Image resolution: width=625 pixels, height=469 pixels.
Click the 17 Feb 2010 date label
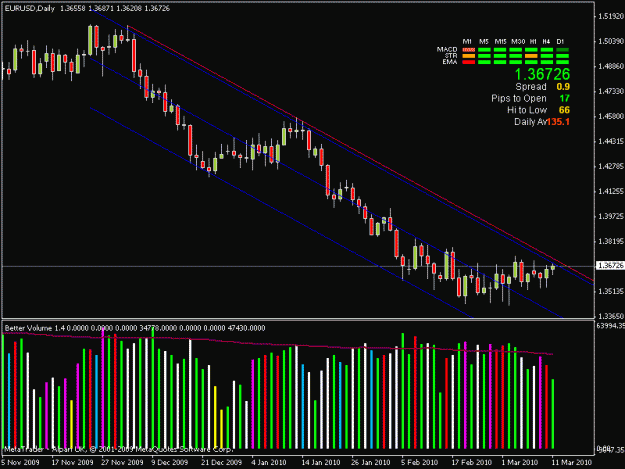pos(472,462)
